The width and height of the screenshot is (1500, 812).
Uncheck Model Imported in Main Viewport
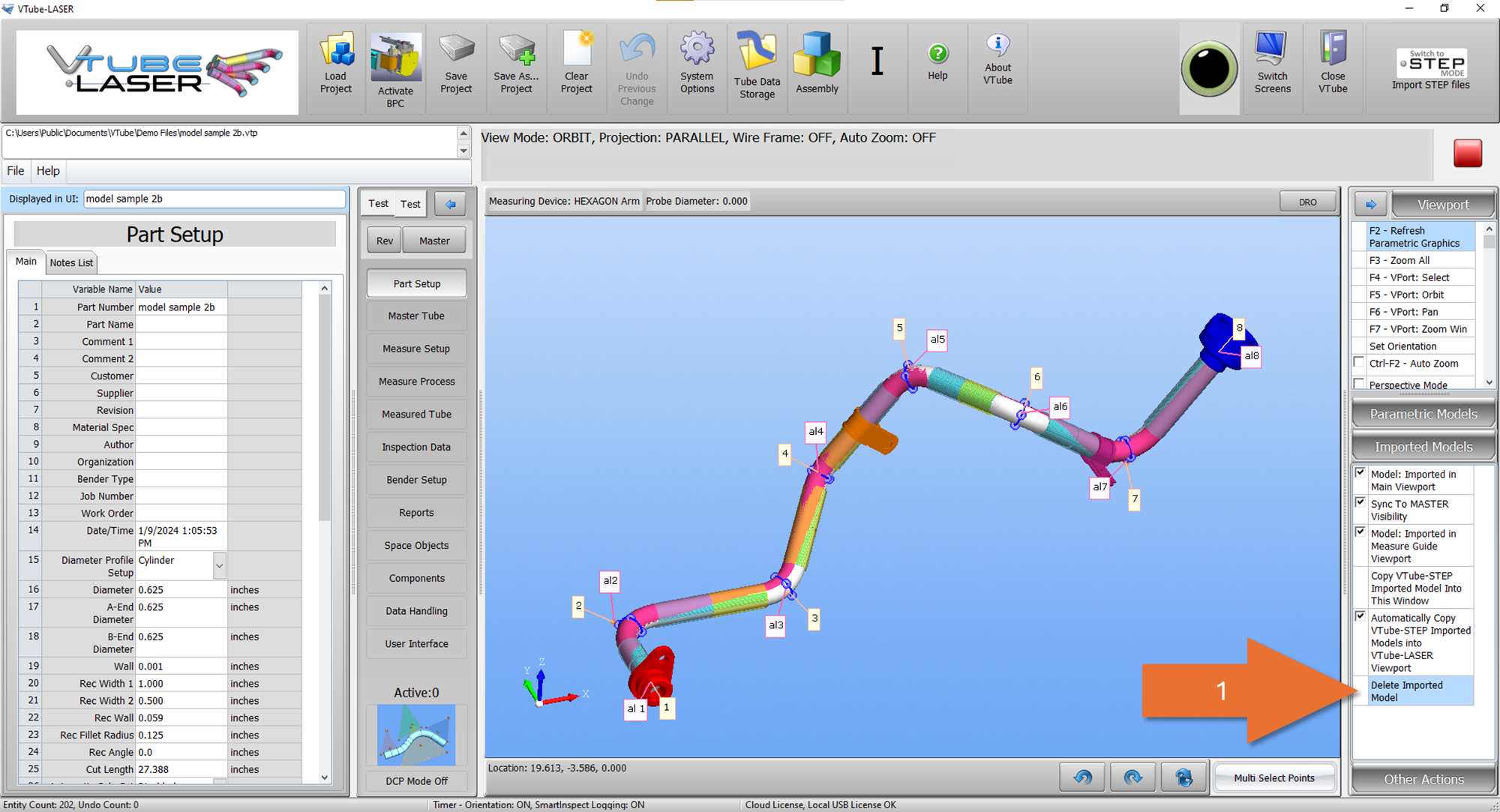1360,473
